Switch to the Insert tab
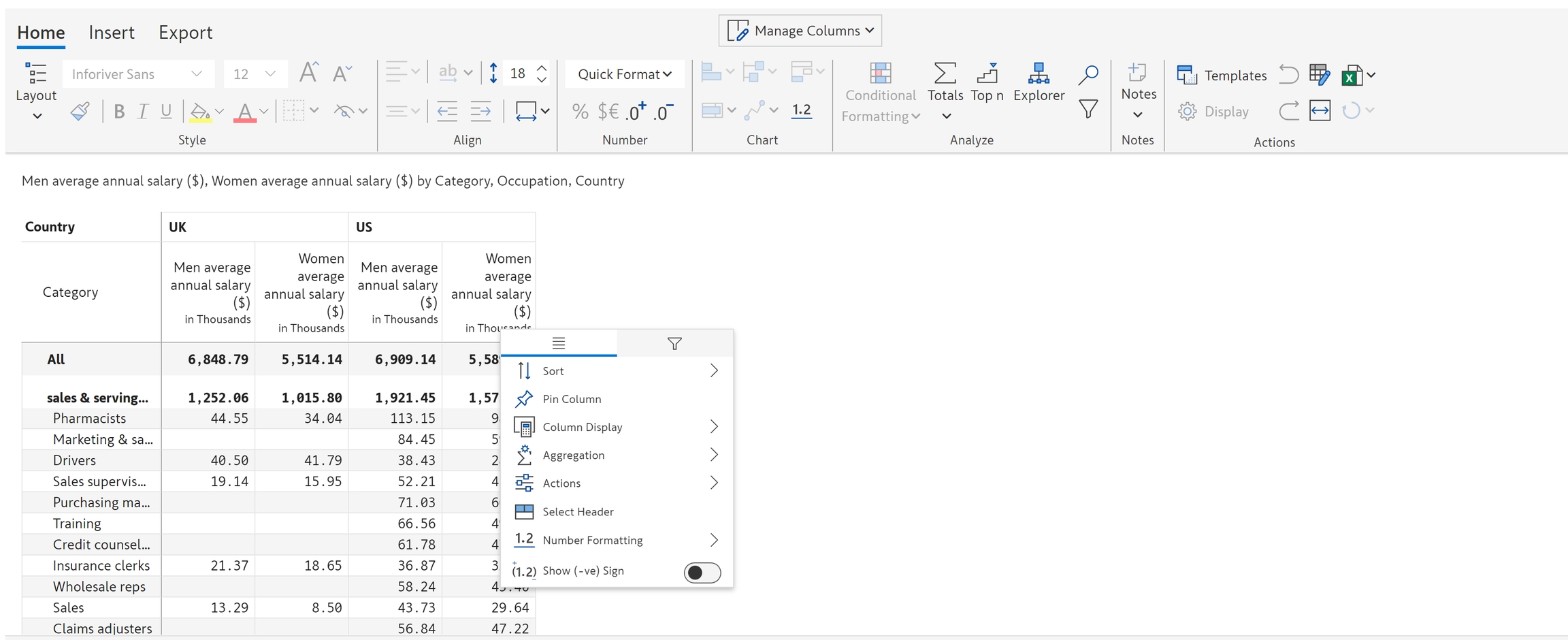The image size is (1568, 640). [x=112, y=32]
